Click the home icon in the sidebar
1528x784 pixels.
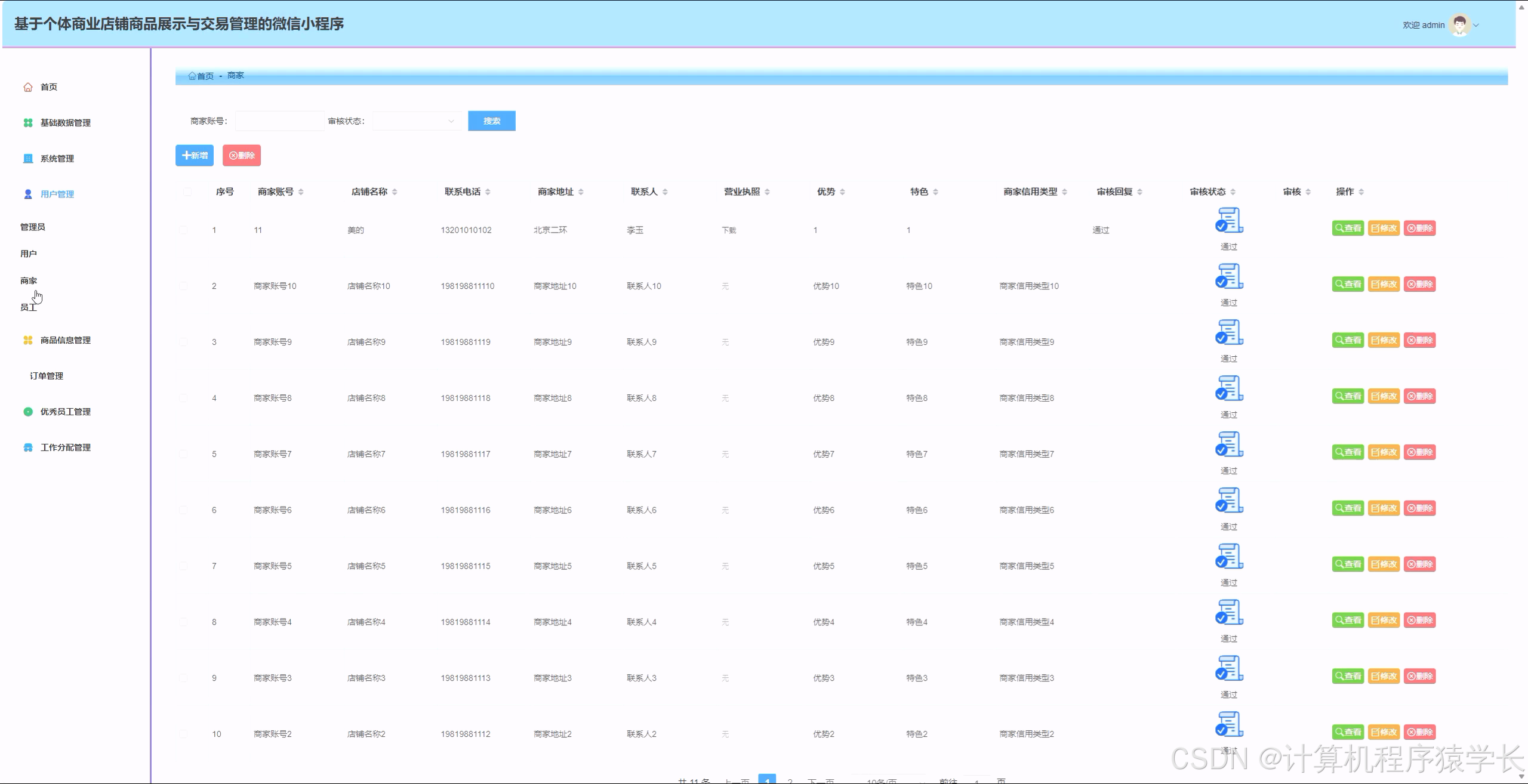[28, 87]
